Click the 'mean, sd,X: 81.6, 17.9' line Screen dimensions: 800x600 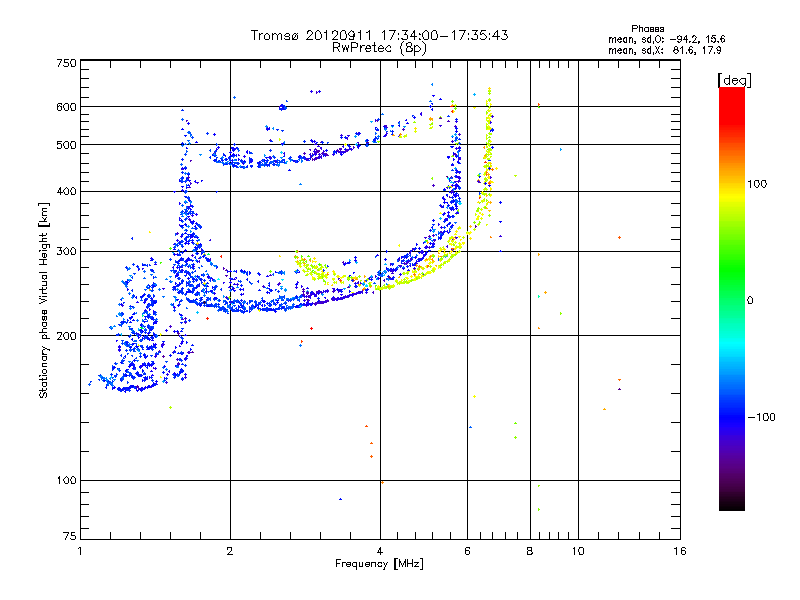coord(664,50)
